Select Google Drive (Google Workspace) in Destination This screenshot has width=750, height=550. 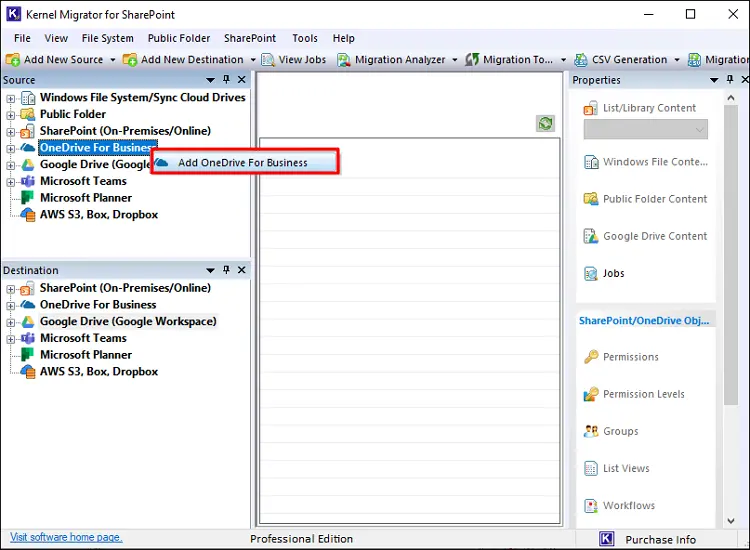(x=128, y=321)
